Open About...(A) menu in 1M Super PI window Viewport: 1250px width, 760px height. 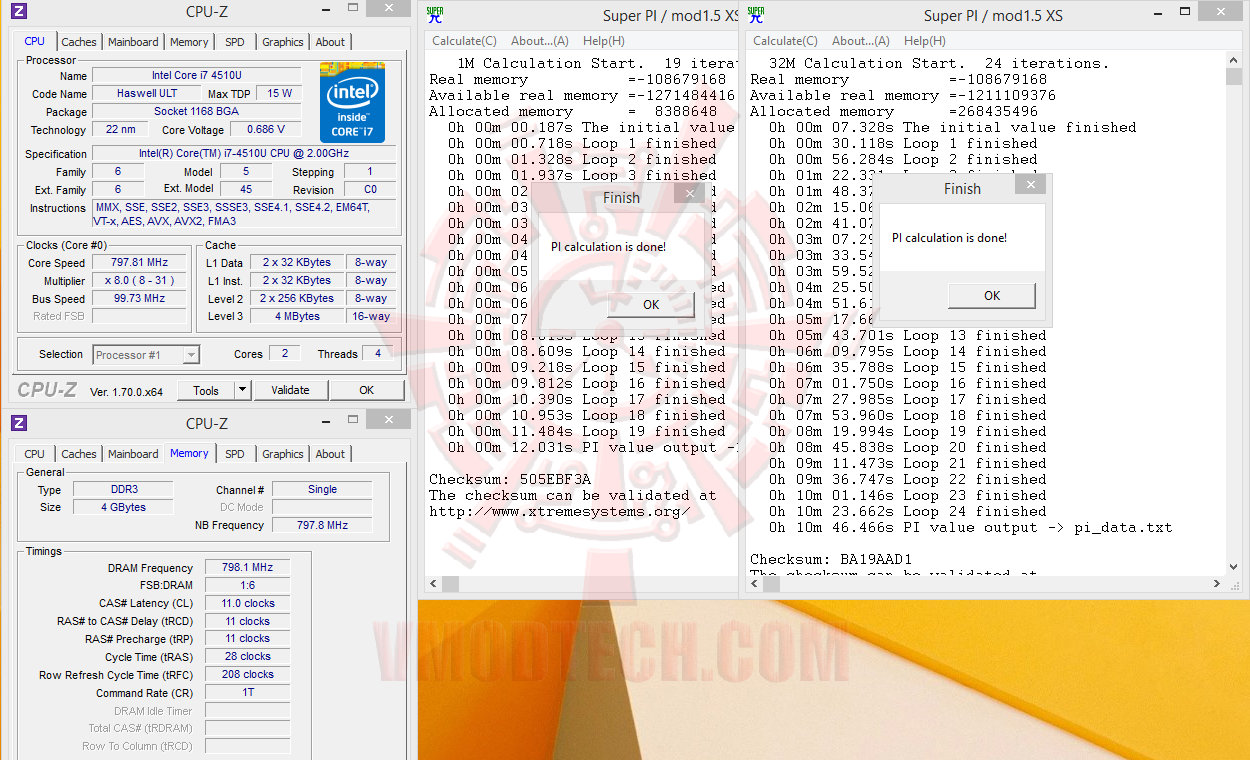(x=539, y=41)
